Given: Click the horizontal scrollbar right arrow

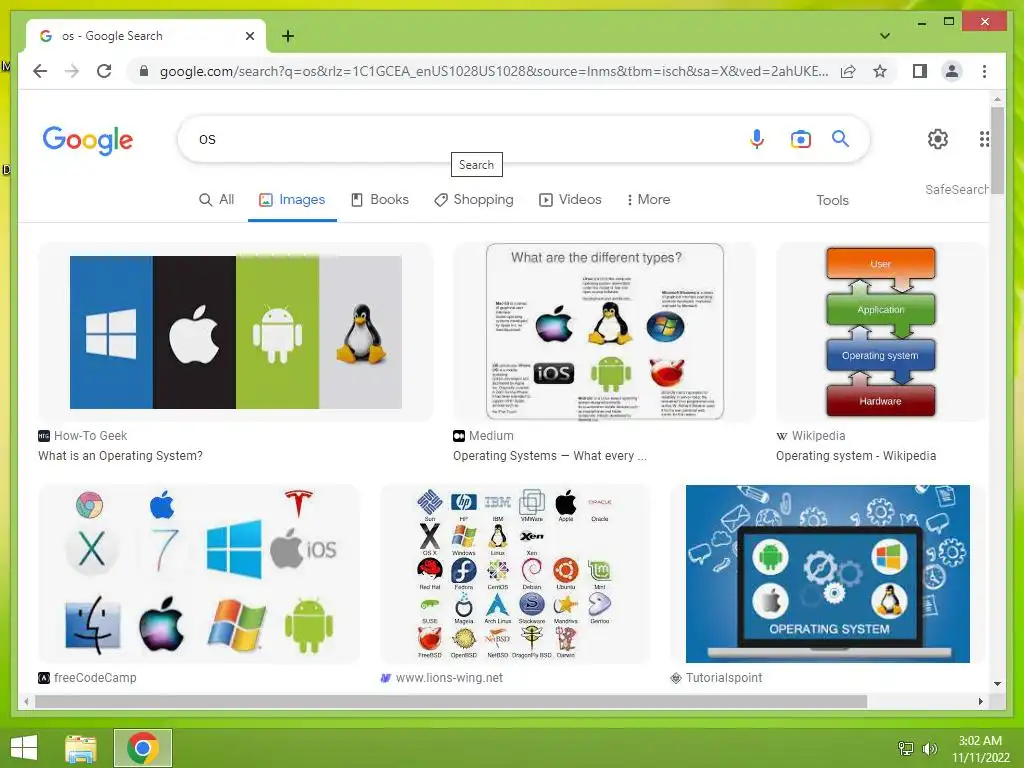Looking at the screenshot, I should [x=980, y=701].
